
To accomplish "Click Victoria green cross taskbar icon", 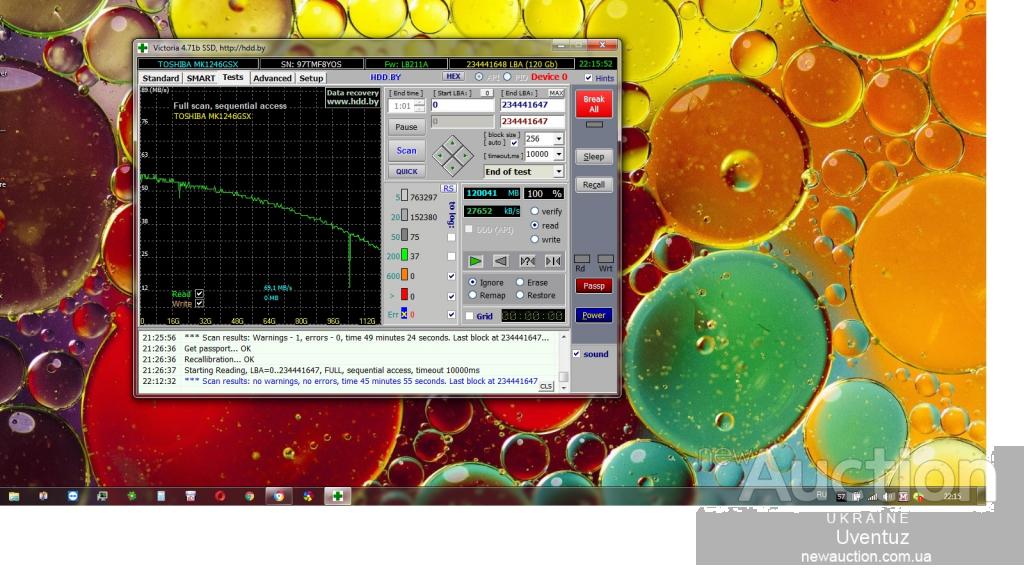I will pyautogui.click(x=338, y=496).
